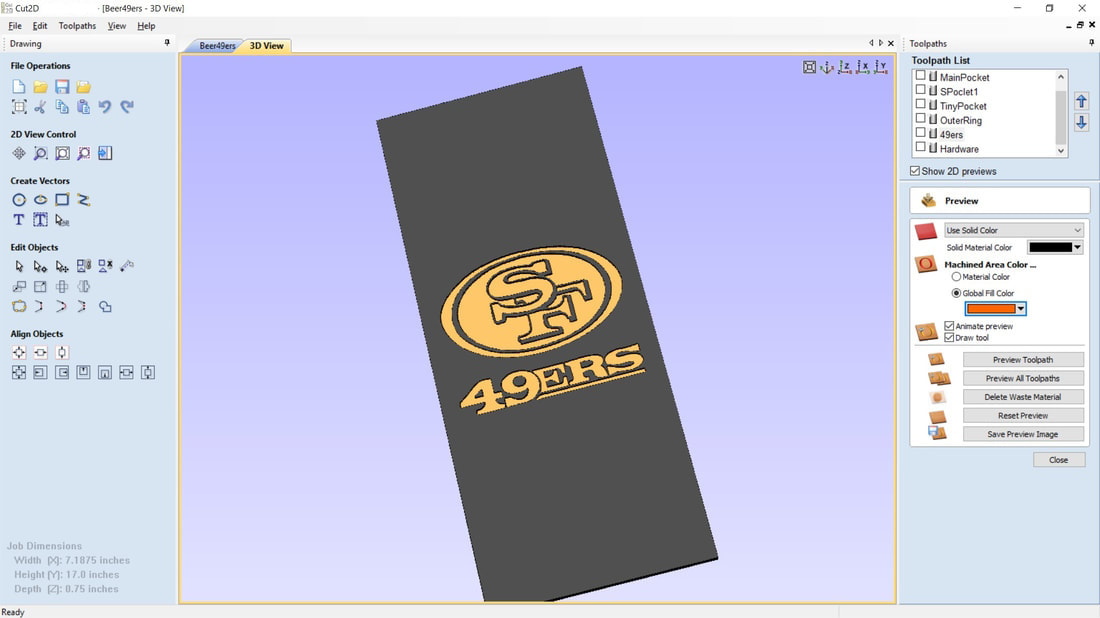Image resolution: width=1100 pixels, height=618 pixels.
Task: Click the Reset Preview button
Action: coord(1022,415)
